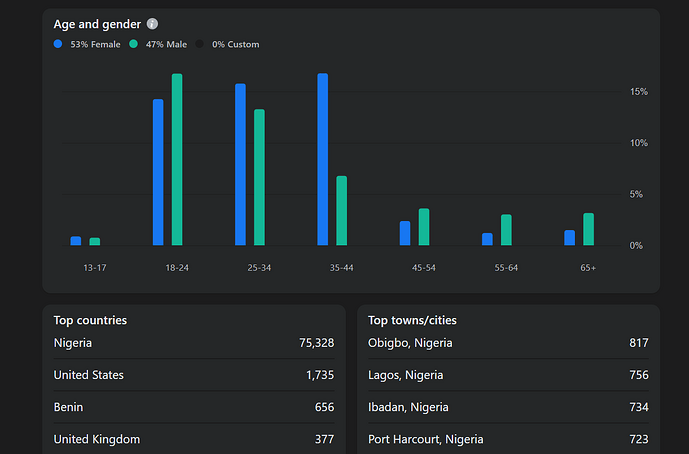Select the 53% Female legend label
Image resolution: width=689 pixels, height=454 pixels.
click(95, 44)
